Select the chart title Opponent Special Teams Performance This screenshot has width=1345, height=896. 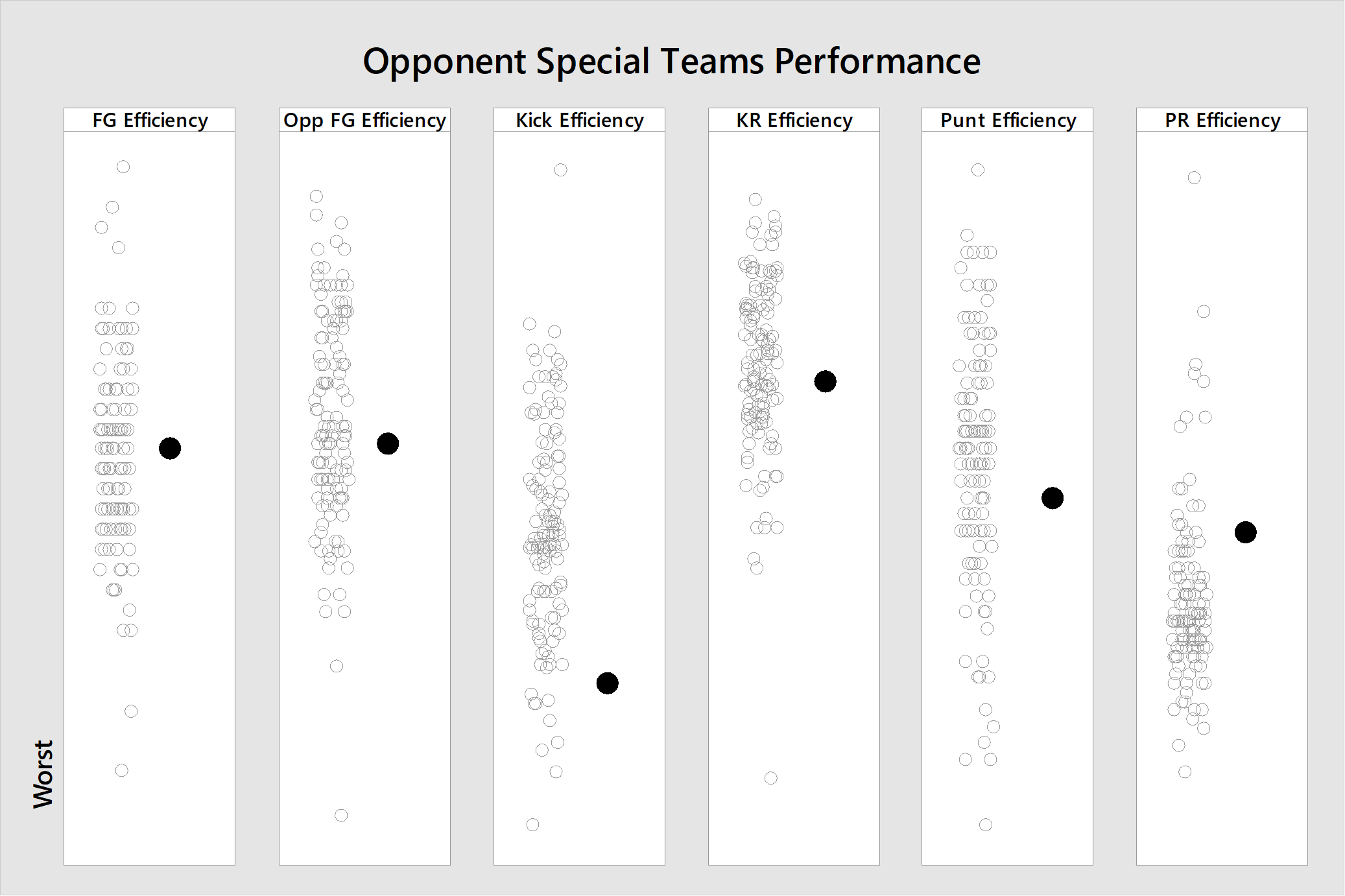tap(672, 62)
